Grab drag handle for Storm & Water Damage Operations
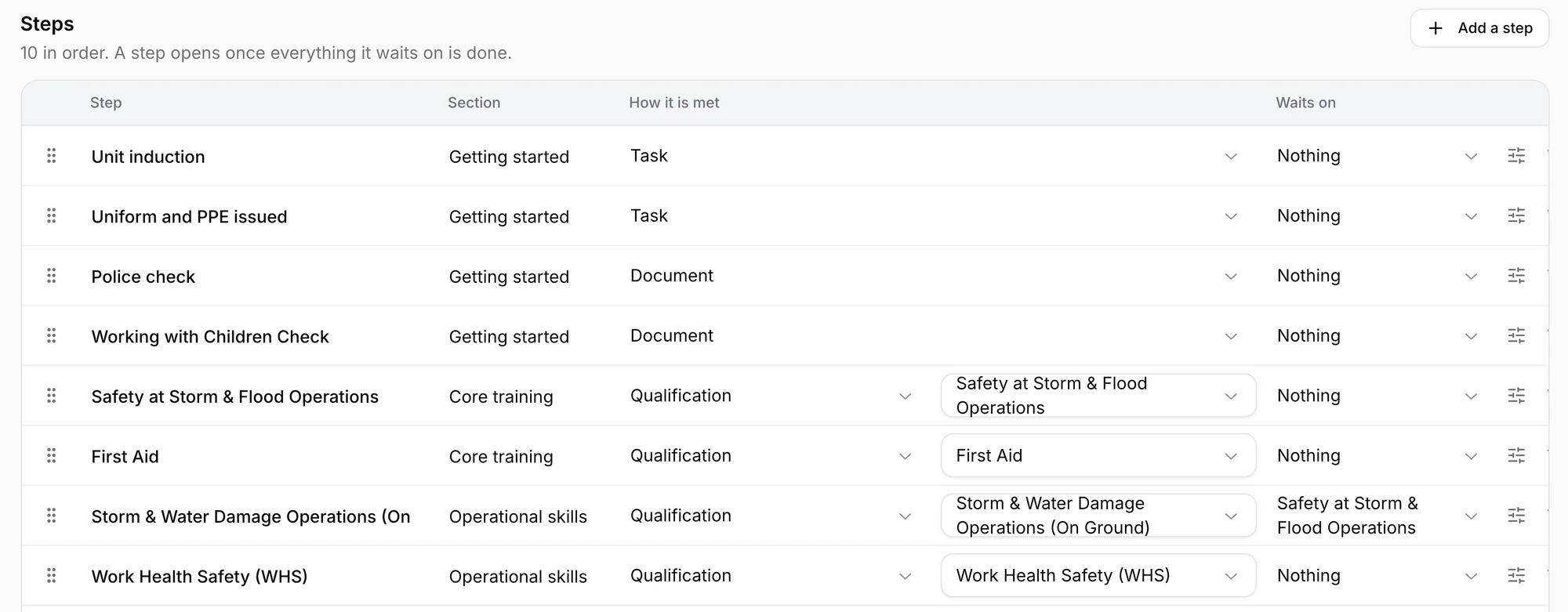The image size is (1568, 612). 52,516
